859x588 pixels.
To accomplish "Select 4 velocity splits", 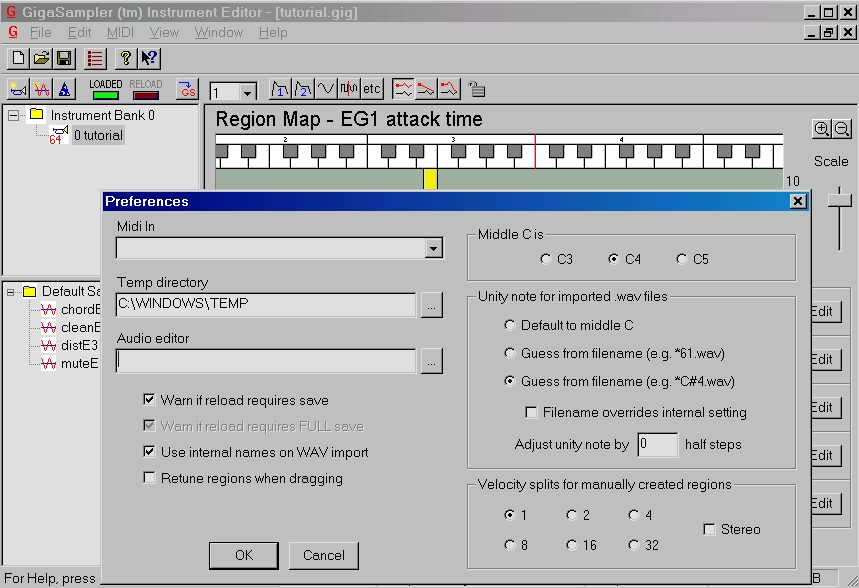I will (x=633, y=515).
